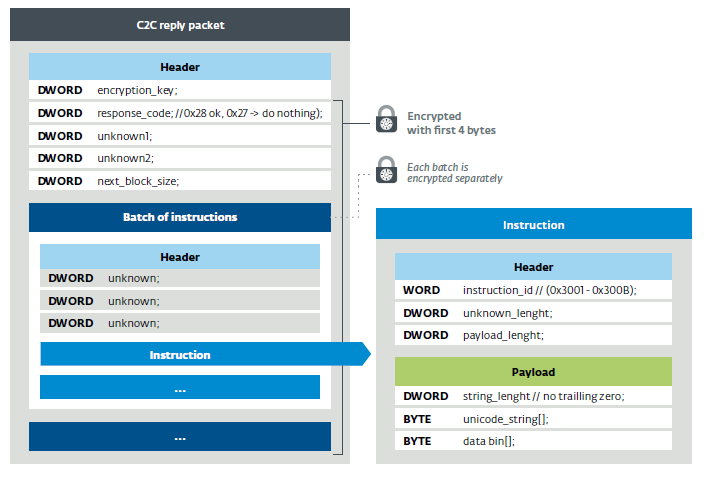Image resolution: width=706 pixels, height=479 pixels.
Task: Select the payload_lenght DWORD row
Action: 533,335
